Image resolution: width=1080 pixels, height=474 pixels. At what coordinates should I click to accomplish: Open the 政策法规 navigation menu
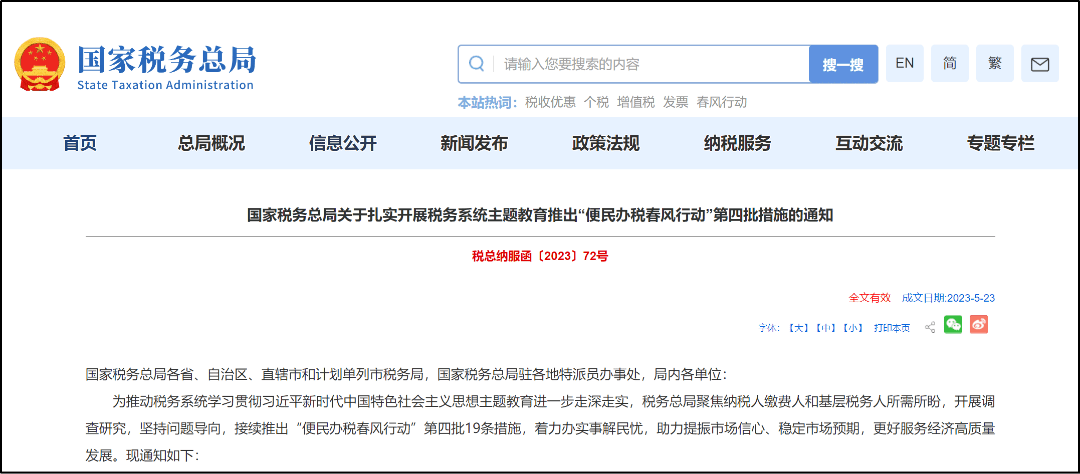pyautogui.click(x=605, y=143)
